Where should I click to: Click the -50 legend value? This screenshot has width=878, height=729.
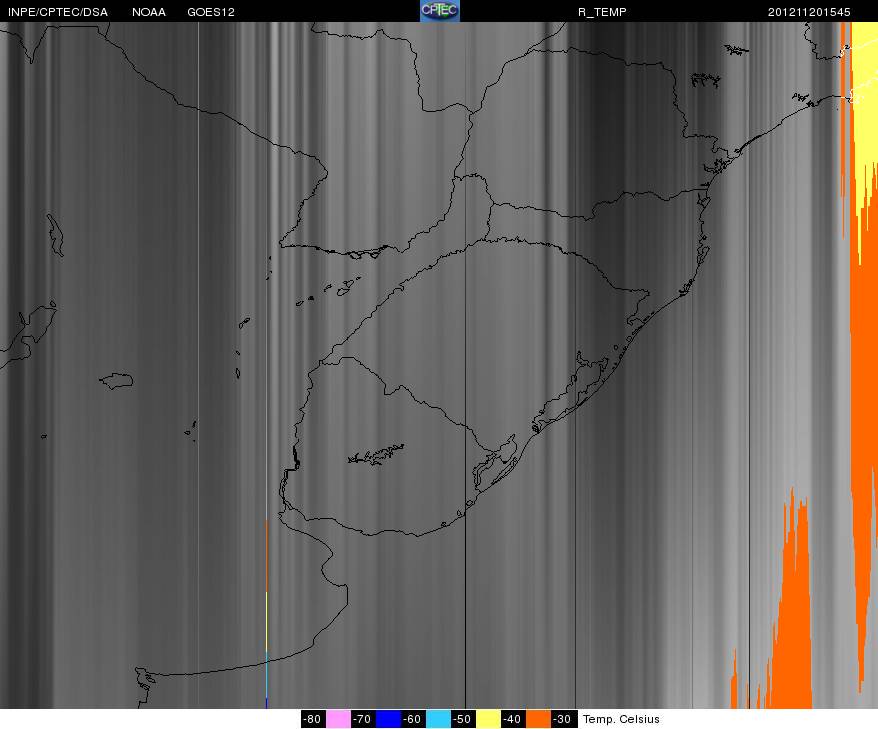463,719
